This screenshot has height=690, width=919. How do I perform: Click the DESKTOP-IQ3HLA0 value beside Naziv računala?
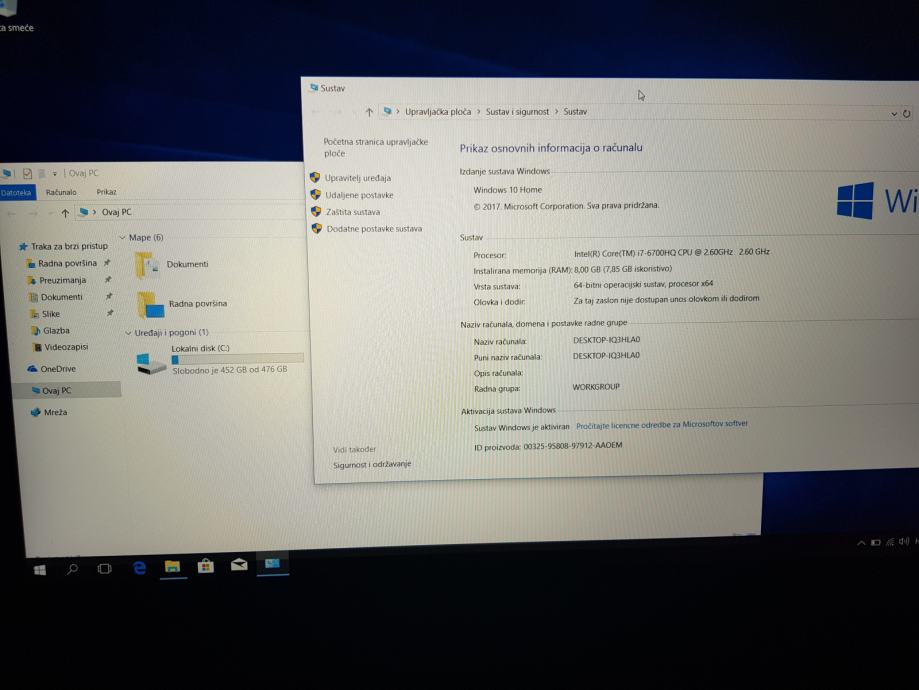coord(607,339)
